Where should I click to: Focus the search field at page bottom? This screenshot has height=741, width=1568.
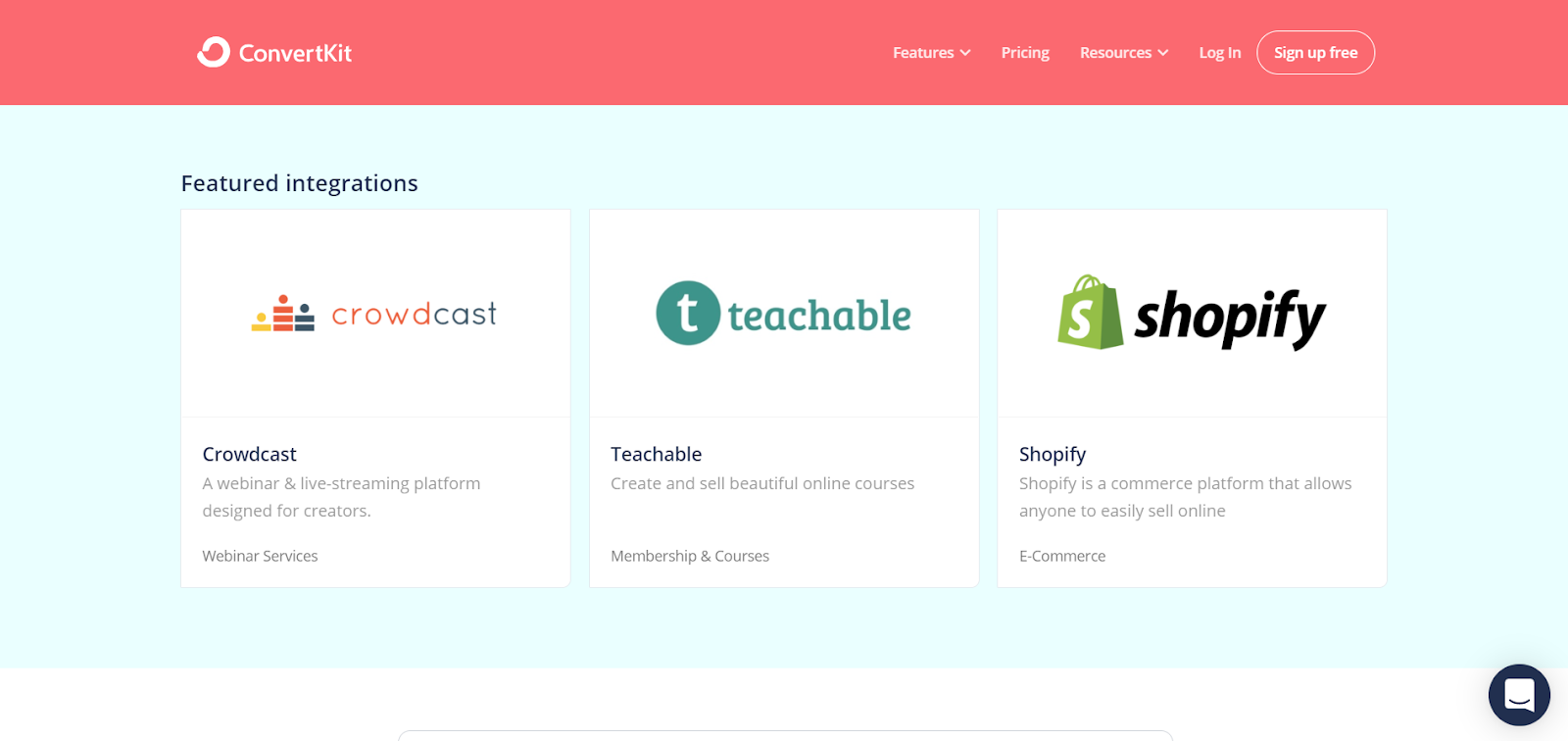[x=785, y=735]
